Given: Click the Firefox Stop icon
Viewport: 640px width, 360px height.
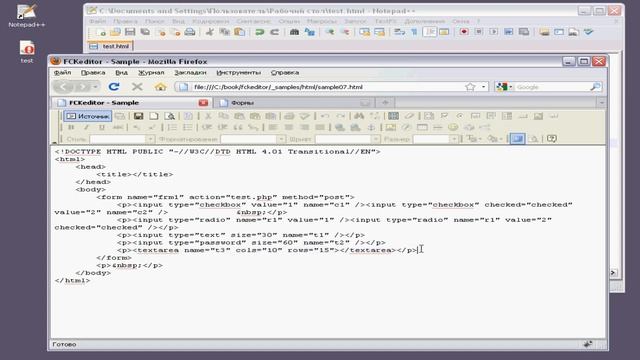Looking at the screenshot, I should (x=137, y=87).
